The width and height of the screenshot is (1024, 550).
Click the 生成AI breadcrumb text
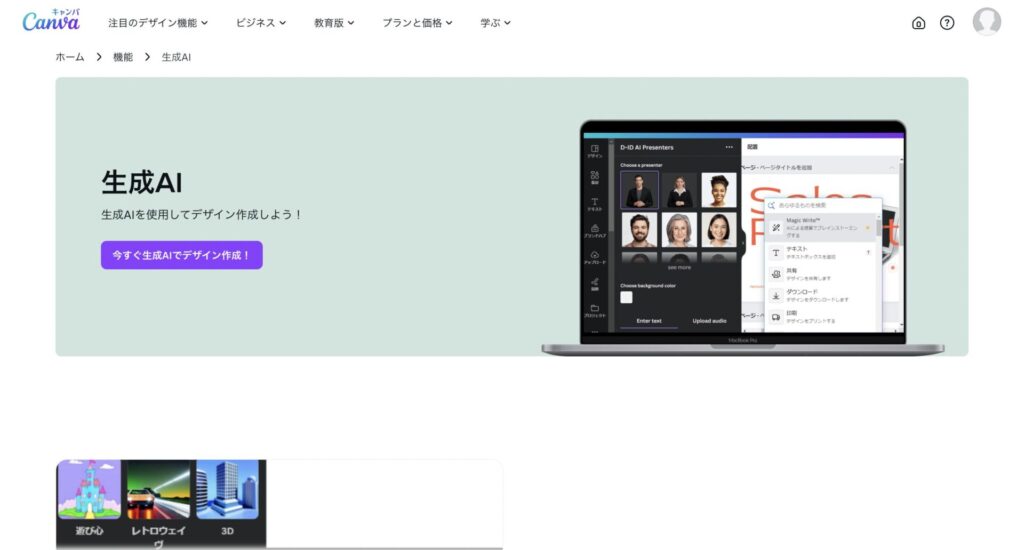[x=176, y=57]
